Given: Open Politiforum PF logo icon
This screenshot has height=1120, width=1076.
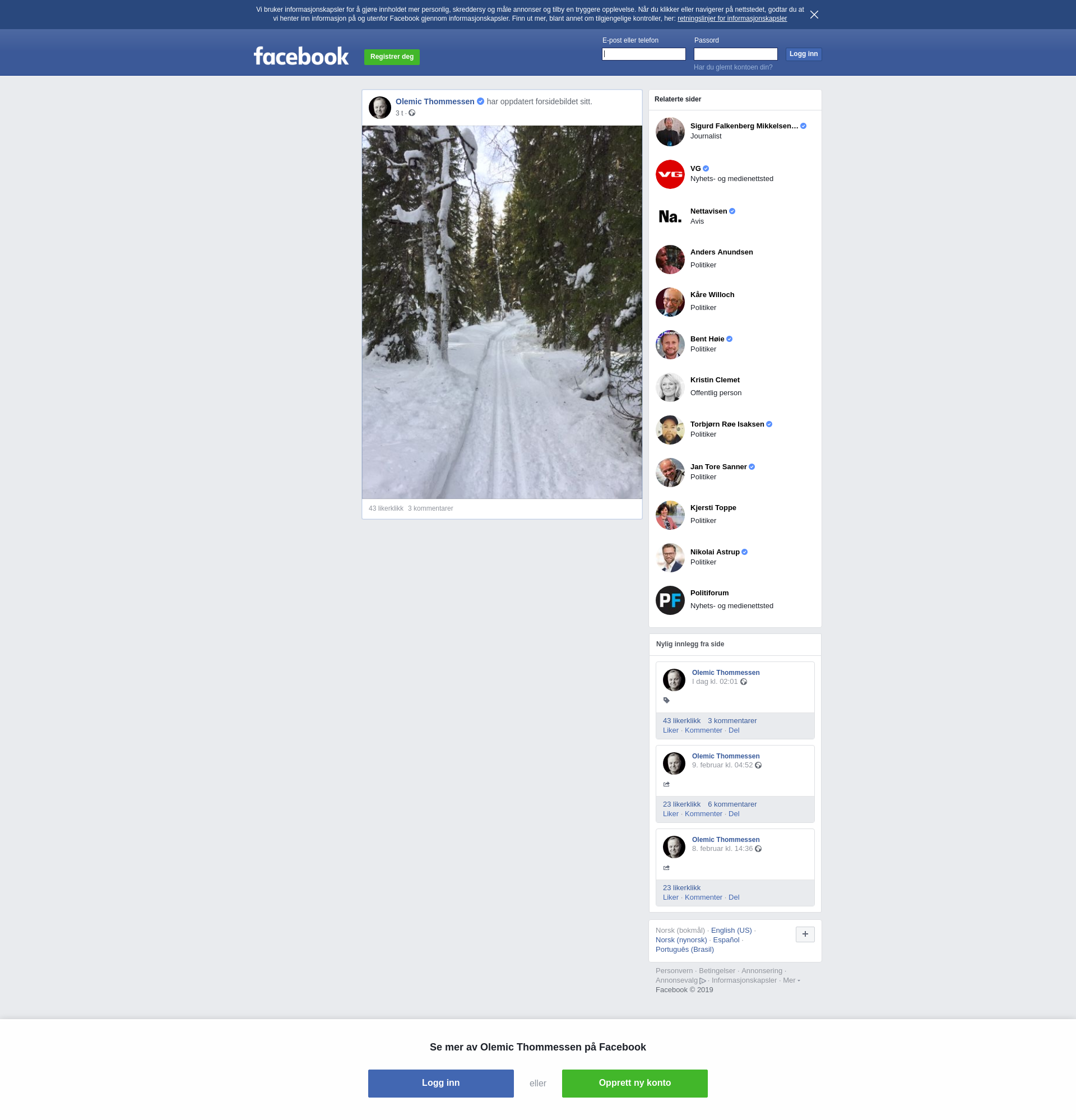Looking at the screenshot, I should click(x=670, y=600).
